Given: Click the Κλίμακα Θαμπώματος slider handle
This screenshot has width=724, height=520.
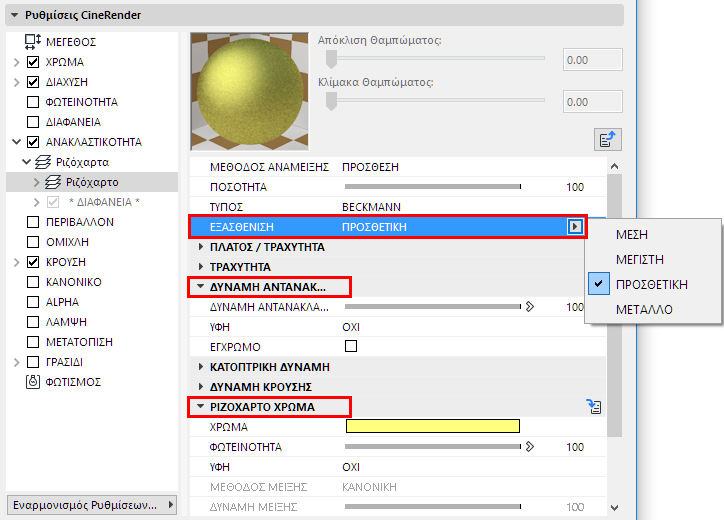Looking at the screenshot, I should 331,101.
